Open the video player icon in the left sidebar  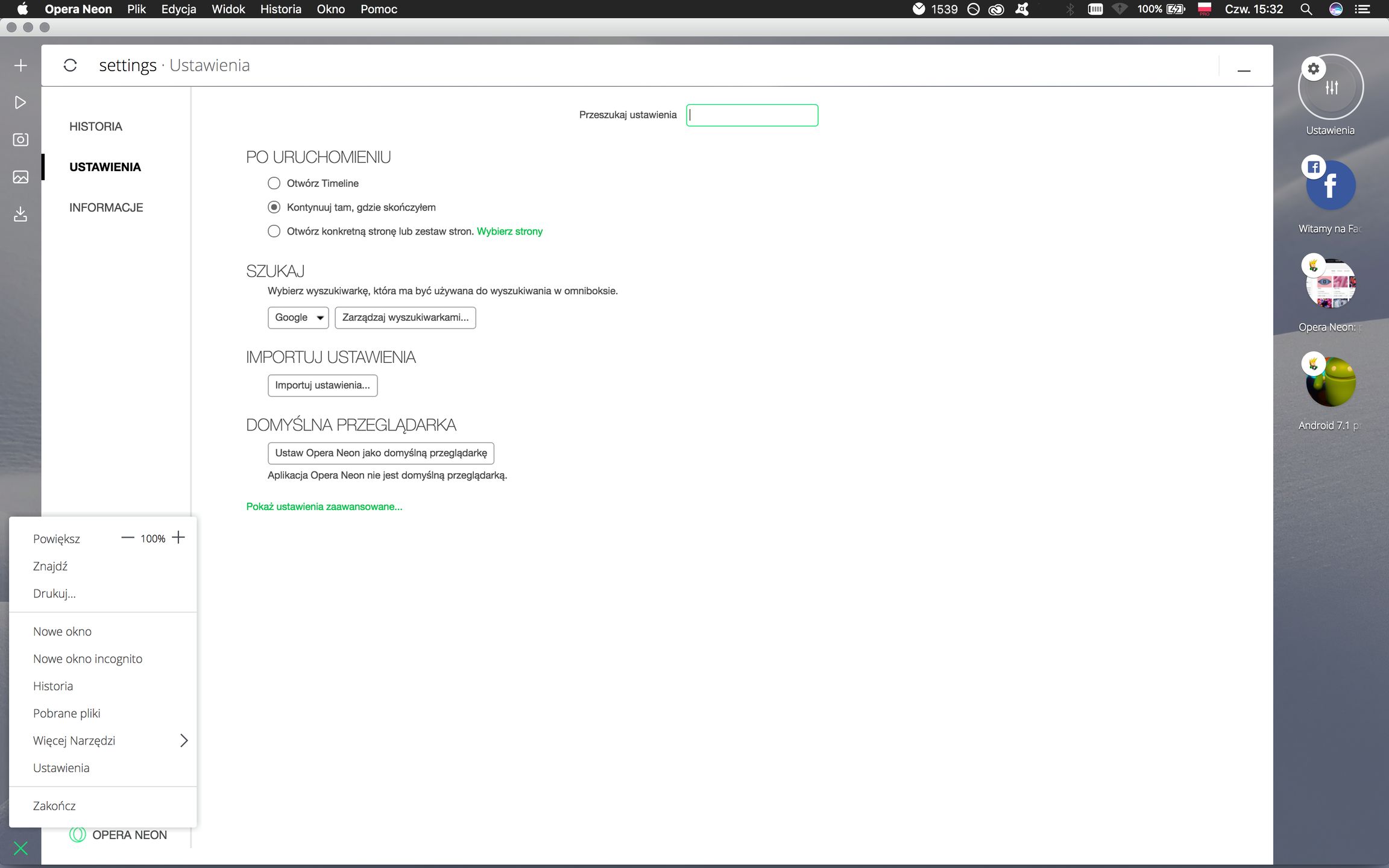[x=20, y=102]
